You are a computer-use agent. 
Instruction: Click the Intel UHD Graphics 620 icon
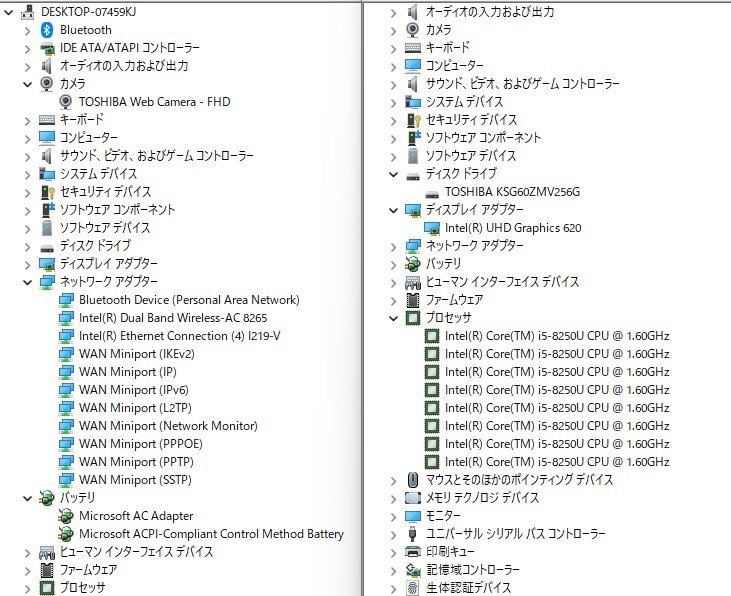[x=432, y=228]
